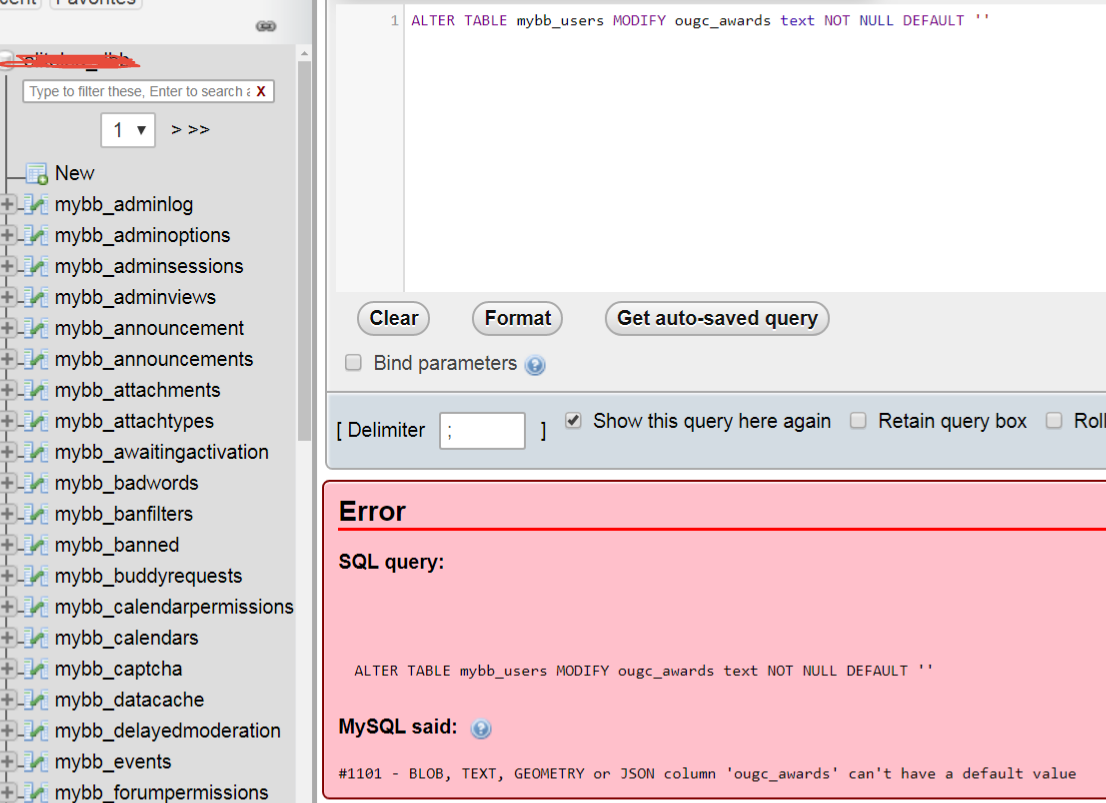
Task: Open the page number dropdown
Action: 128,130
